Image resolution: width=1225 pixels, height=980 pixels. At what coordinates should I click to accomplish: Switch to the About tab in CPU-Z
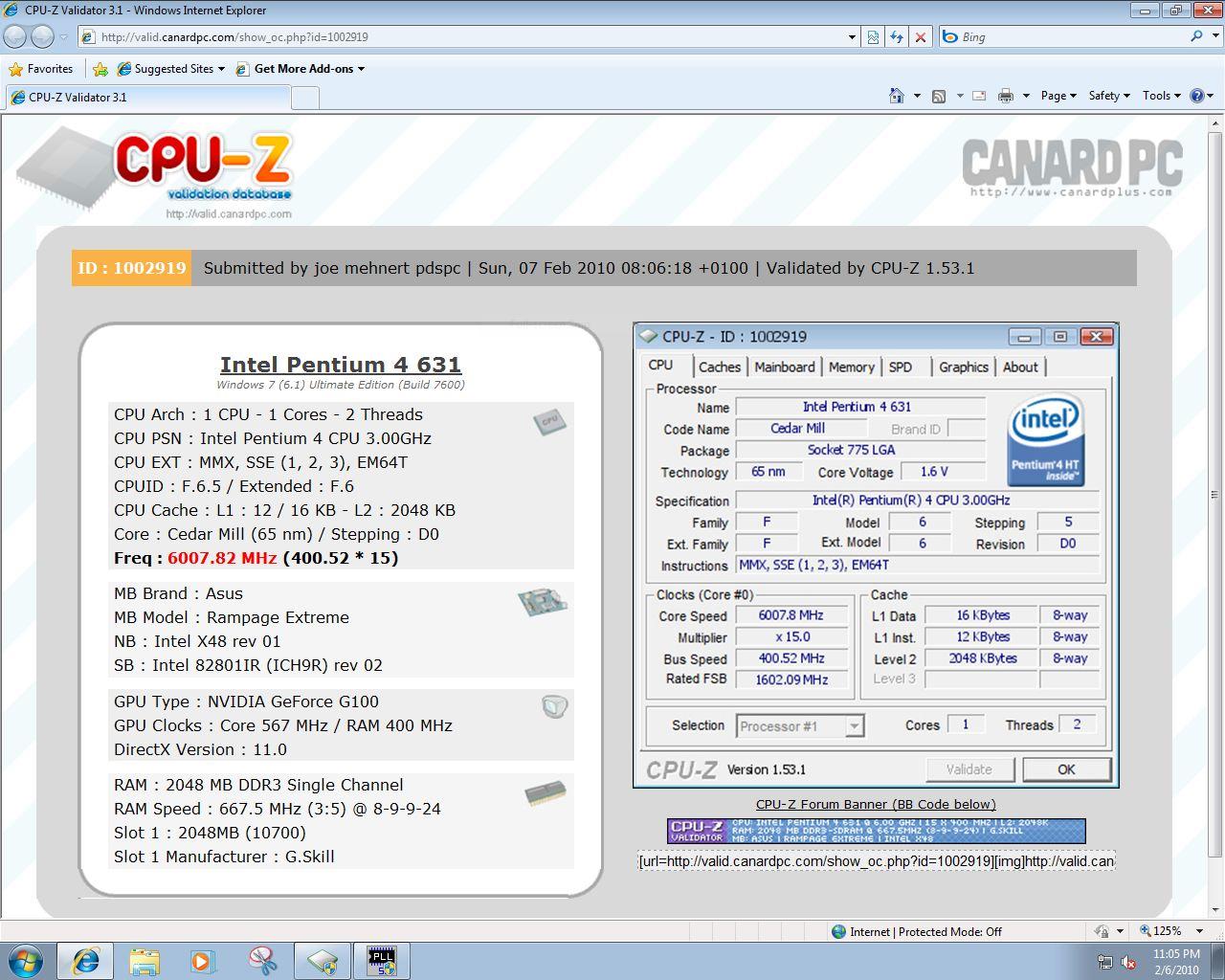click(x=1020, y=367)
